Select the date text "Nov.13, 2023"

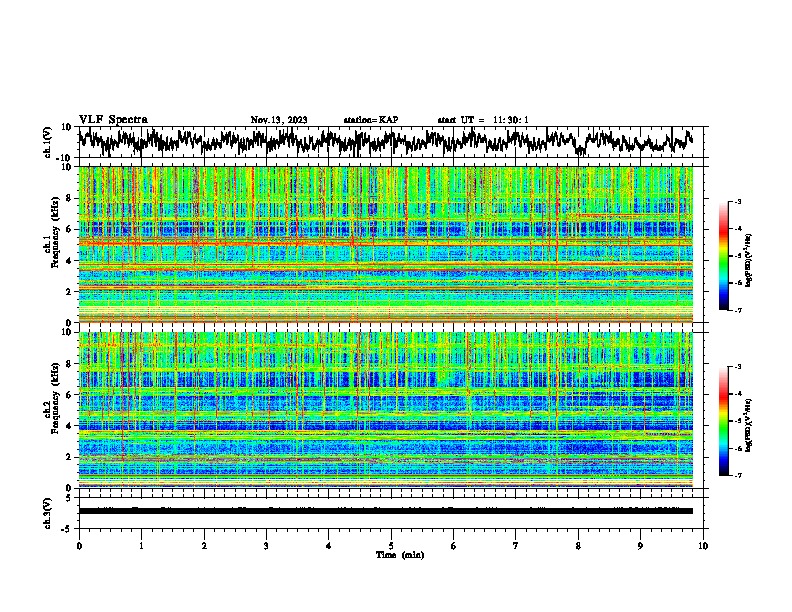tap(279, 120)
